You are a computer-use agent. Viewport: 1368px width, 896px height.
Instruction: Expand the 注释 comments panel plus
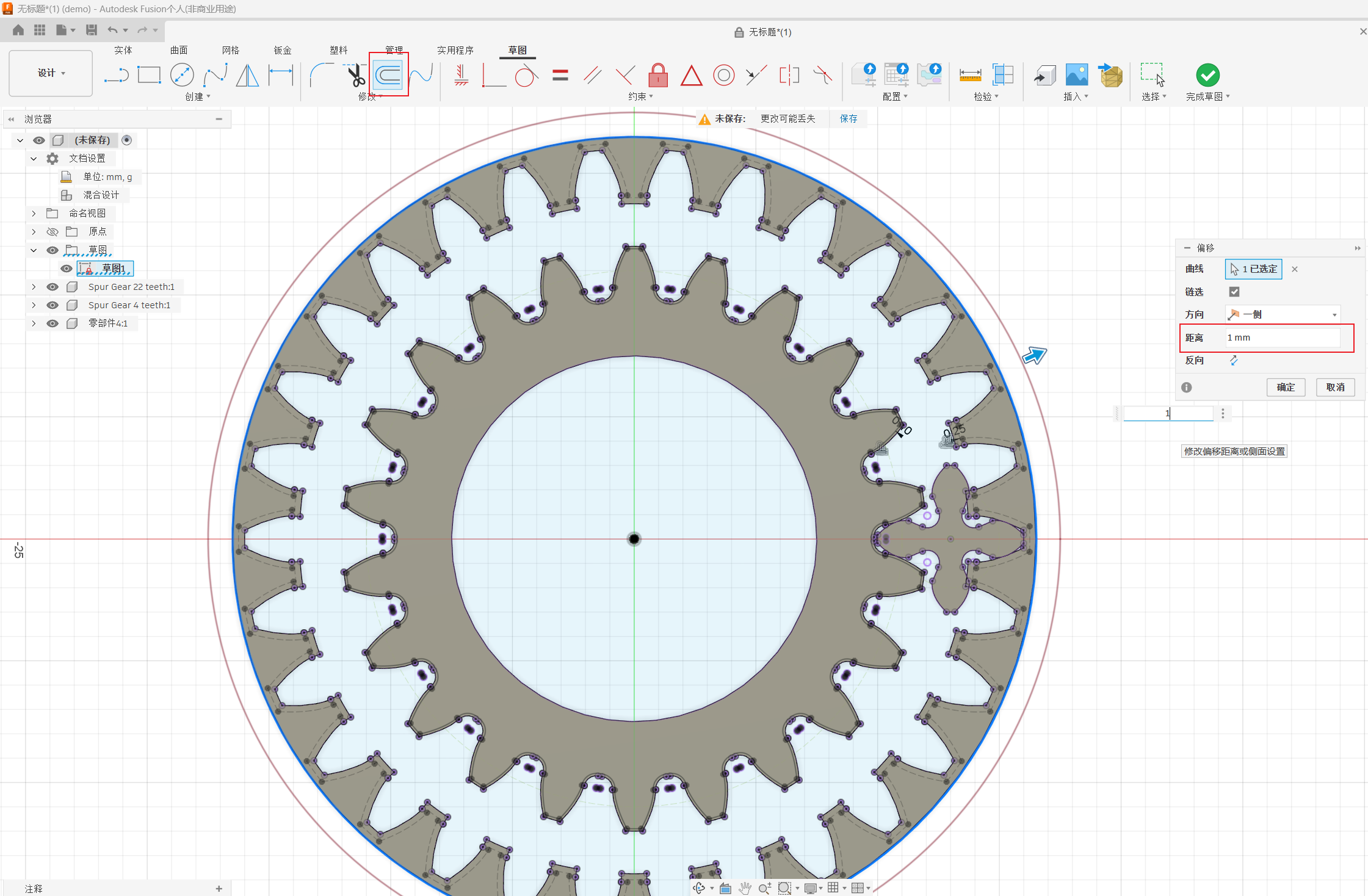coord(219,889)
